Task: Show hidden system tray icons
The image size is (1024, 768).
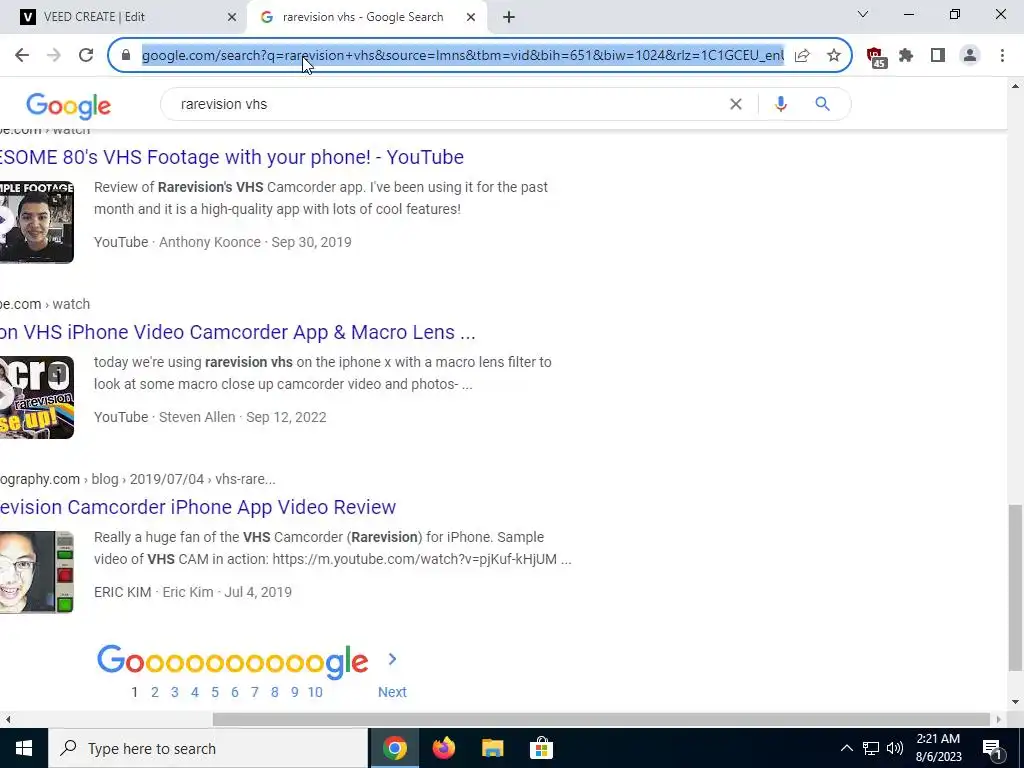Action: [x=846, y=748]
